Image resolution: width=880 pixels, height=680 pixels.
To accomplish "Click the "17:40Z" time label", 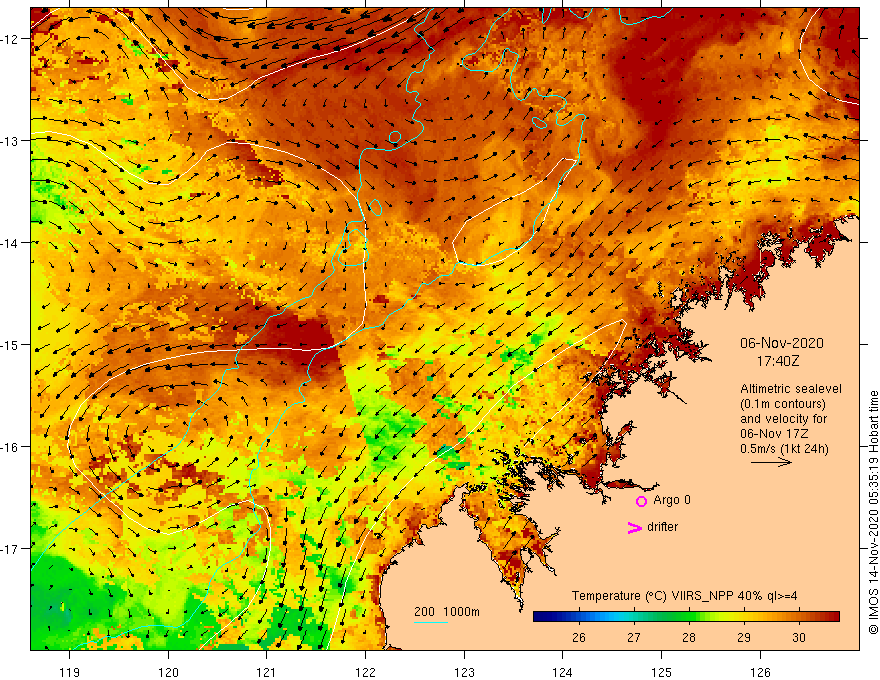I will (778, 361).
